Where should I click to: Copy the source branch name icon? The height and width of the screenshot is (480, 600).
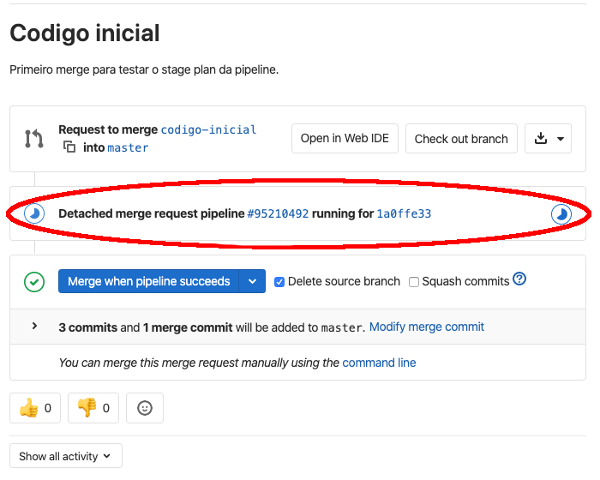[x=69, y=147]
